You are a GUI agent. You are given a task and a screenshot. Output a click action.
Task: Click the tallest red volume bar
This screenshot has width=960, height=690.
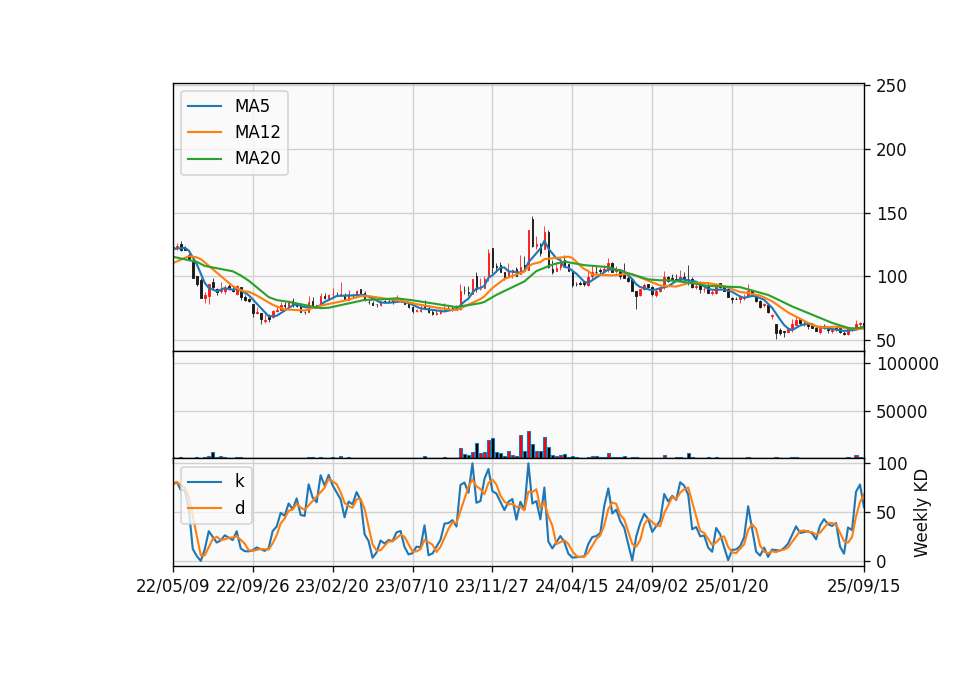[x=528, y=444]
